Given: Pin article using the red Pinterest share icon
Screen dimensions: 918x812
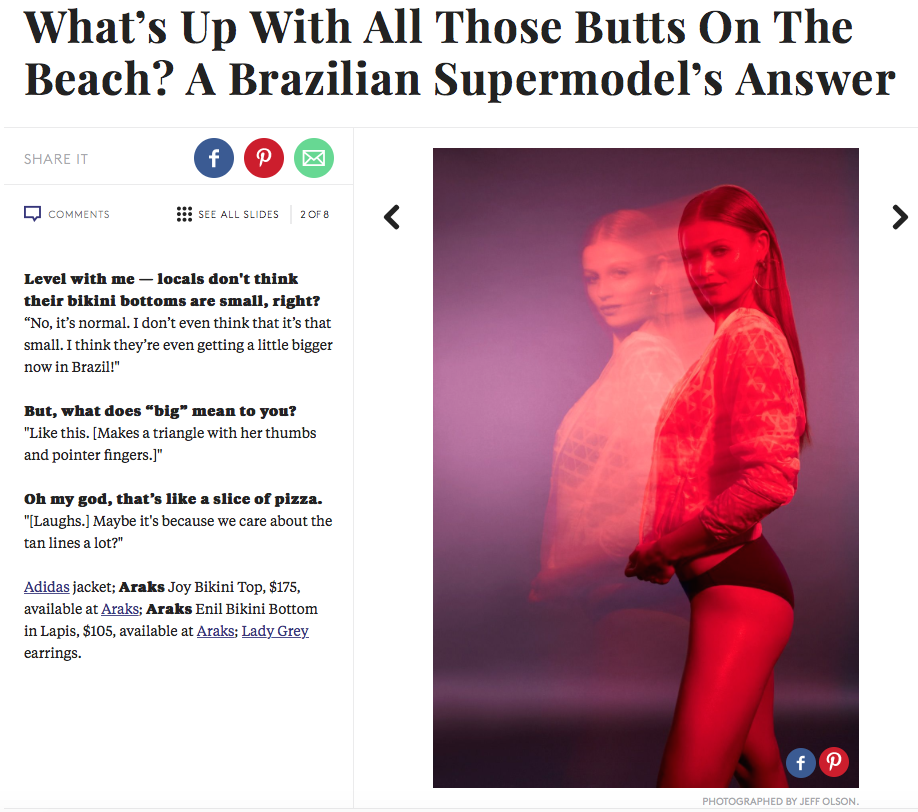Looking at the screenshot, I should click(263, 158).
